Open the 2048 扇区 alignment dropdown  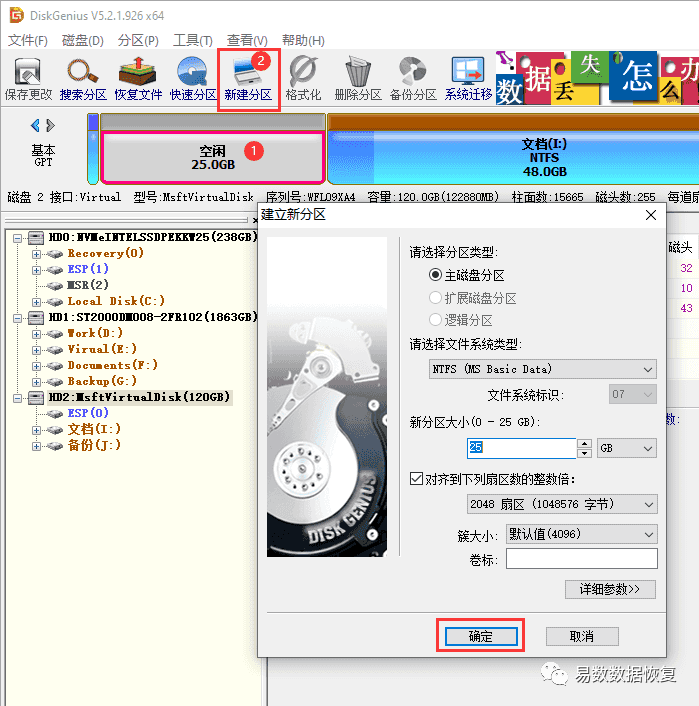pyautogui.click(x=562, y=504)
